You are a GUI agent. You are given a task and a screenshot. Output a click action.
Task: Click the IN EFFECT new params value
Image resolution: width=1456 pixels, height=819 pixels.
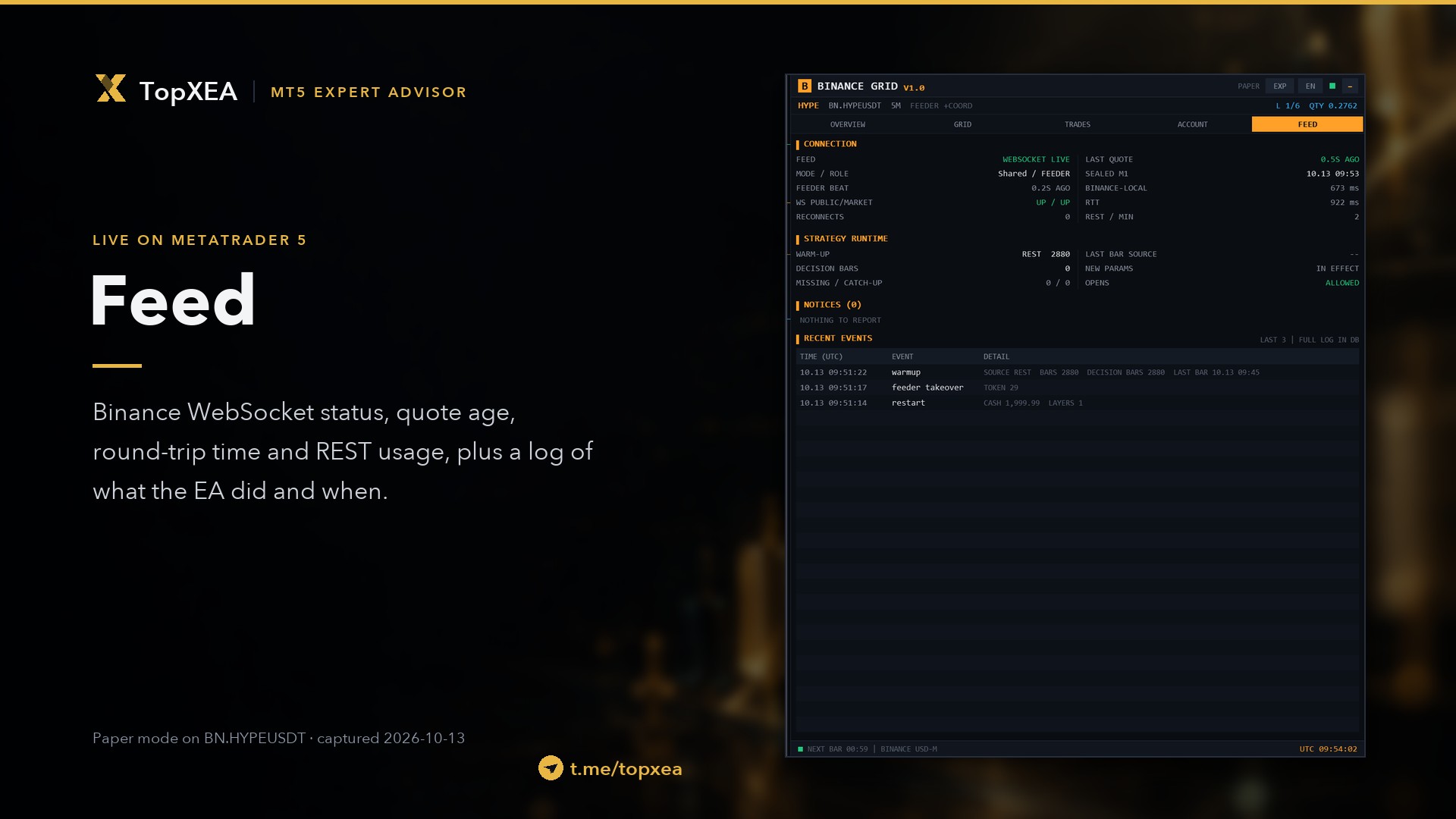(x=1338, y=269)
